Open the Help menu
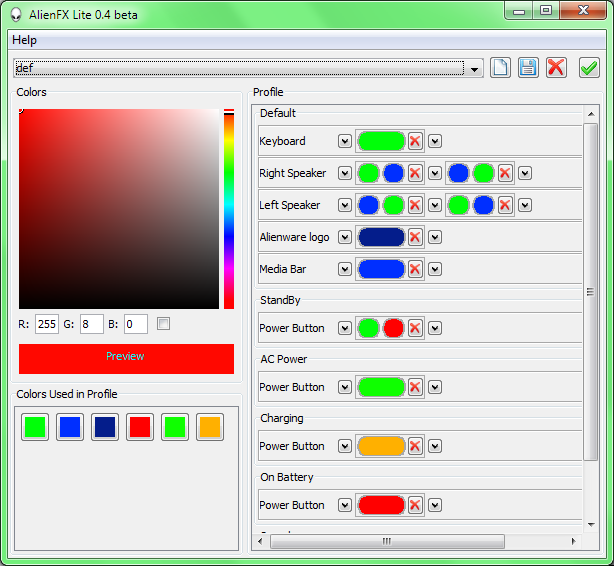614x566 pixels. point(24,40)
